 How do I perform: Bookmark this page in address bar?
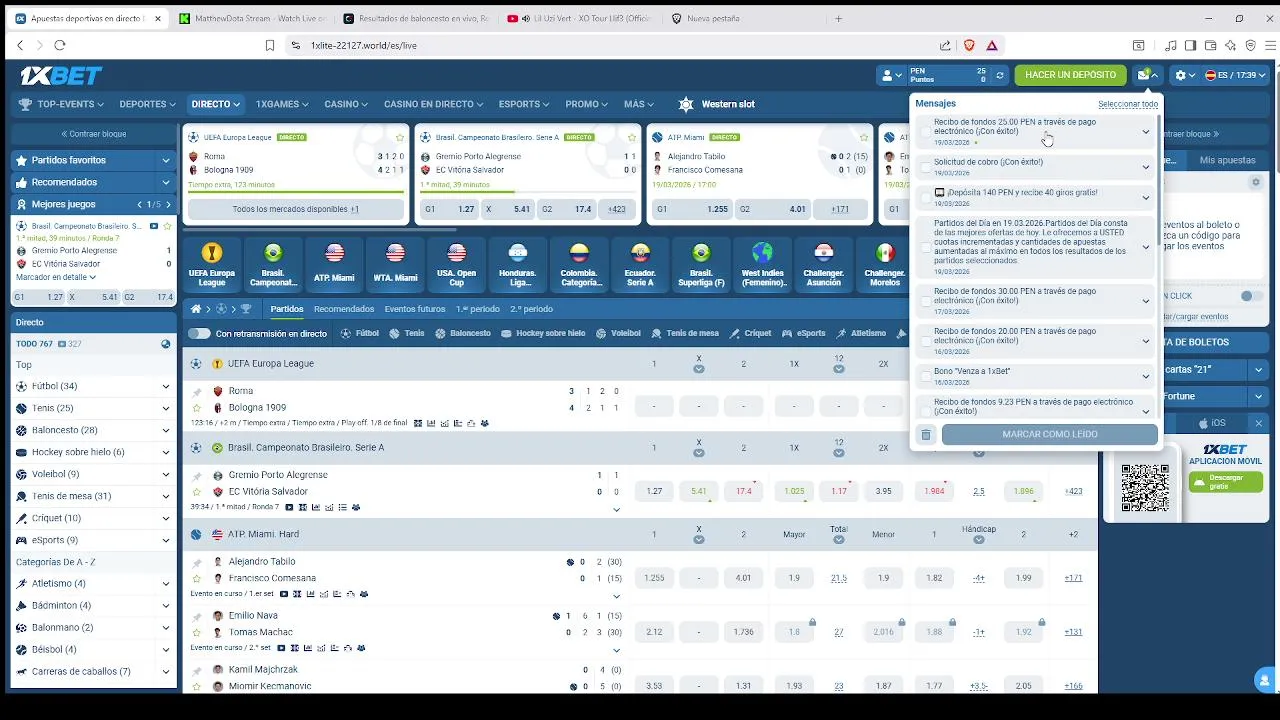point(270,45)
